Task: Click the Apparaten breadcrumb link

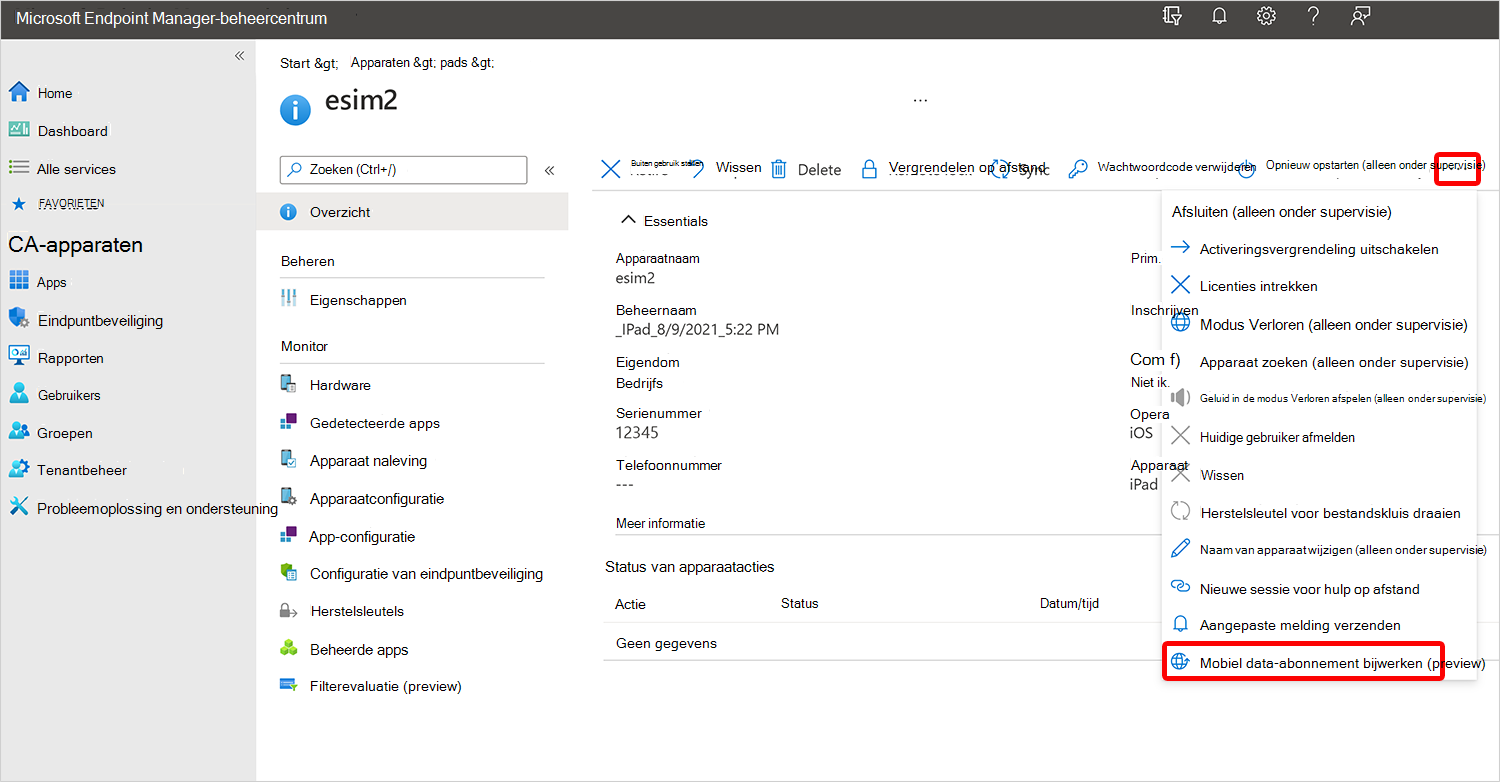Action: (379, 62)
